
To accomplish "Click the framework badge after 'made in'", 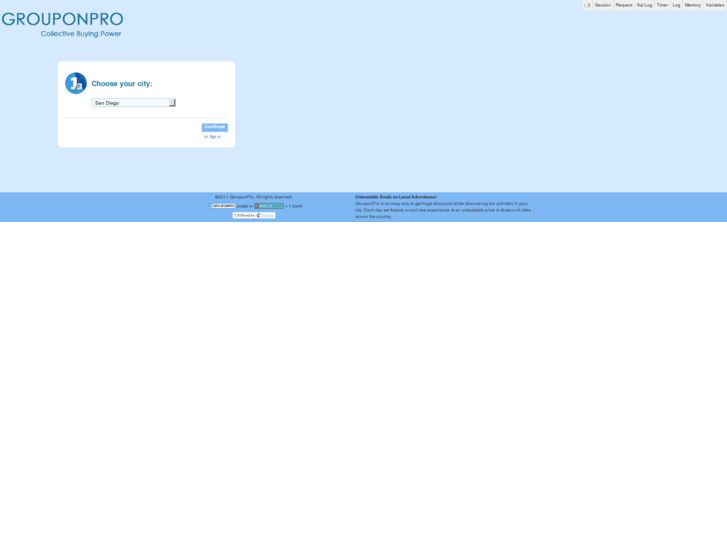I will coord(269,206).
